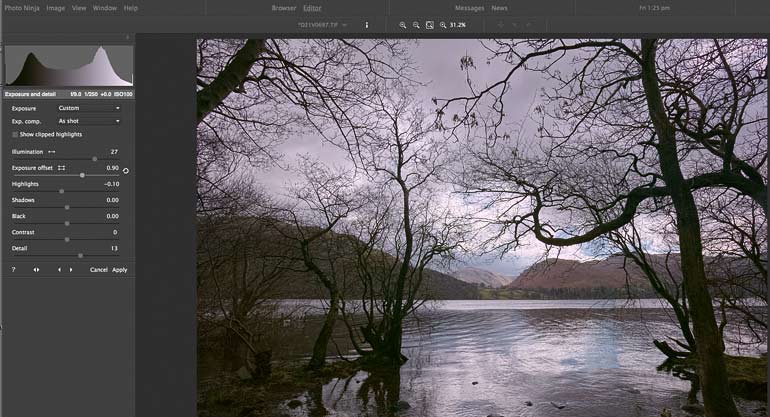Click the histogram display
770x417 pixels.
click(x=69, y=66)
